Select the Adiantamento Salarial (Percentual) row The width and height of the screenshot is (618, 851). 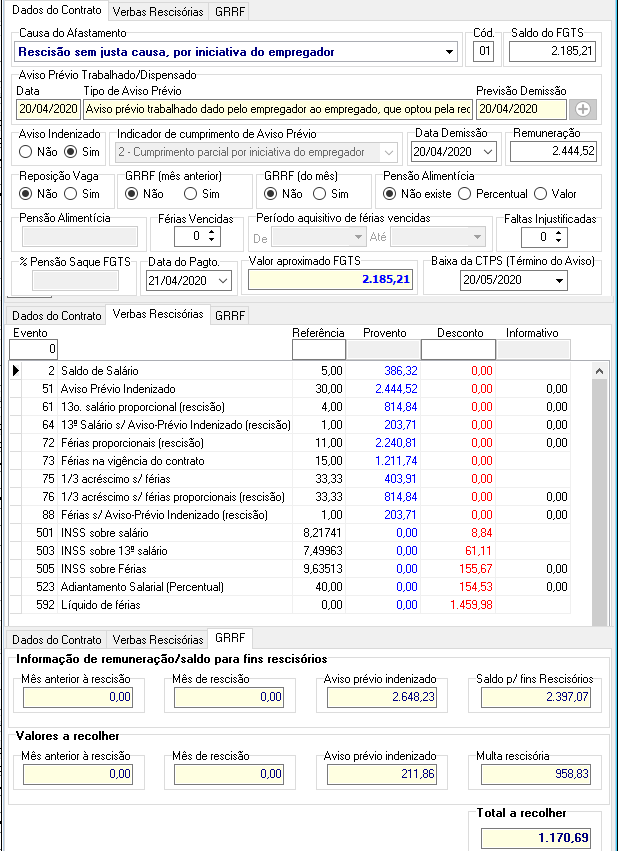pos(290,587)
